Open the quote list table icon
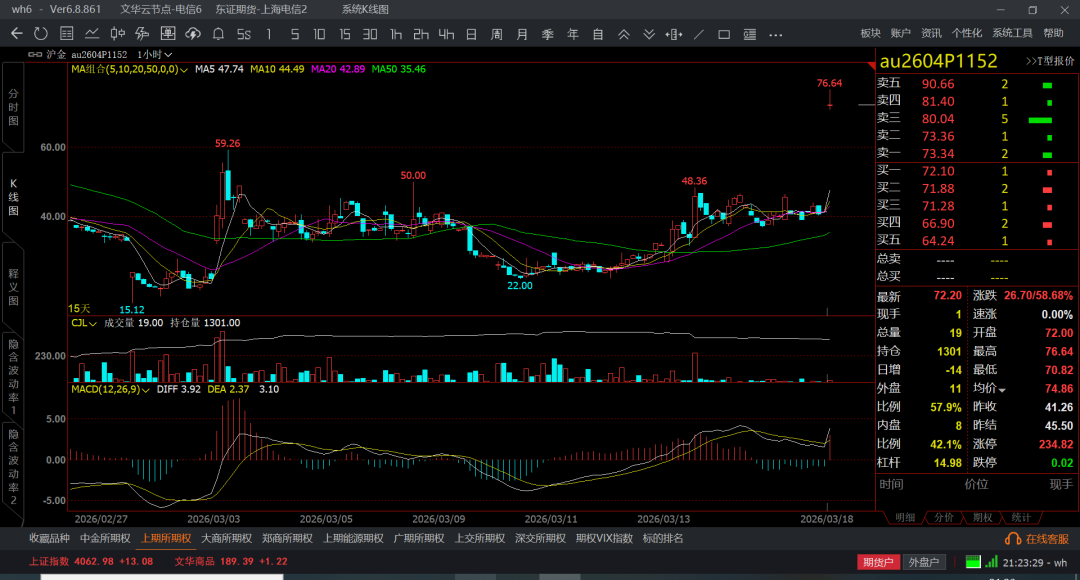 tap(67, 34)
